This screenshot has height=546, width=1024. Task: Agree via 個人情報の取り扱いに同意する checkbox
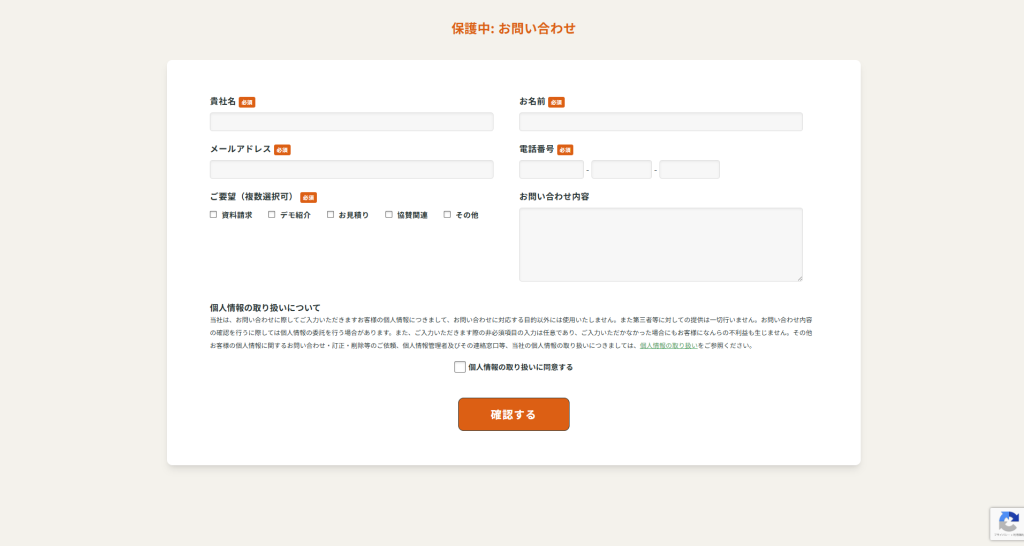(460, 367)
